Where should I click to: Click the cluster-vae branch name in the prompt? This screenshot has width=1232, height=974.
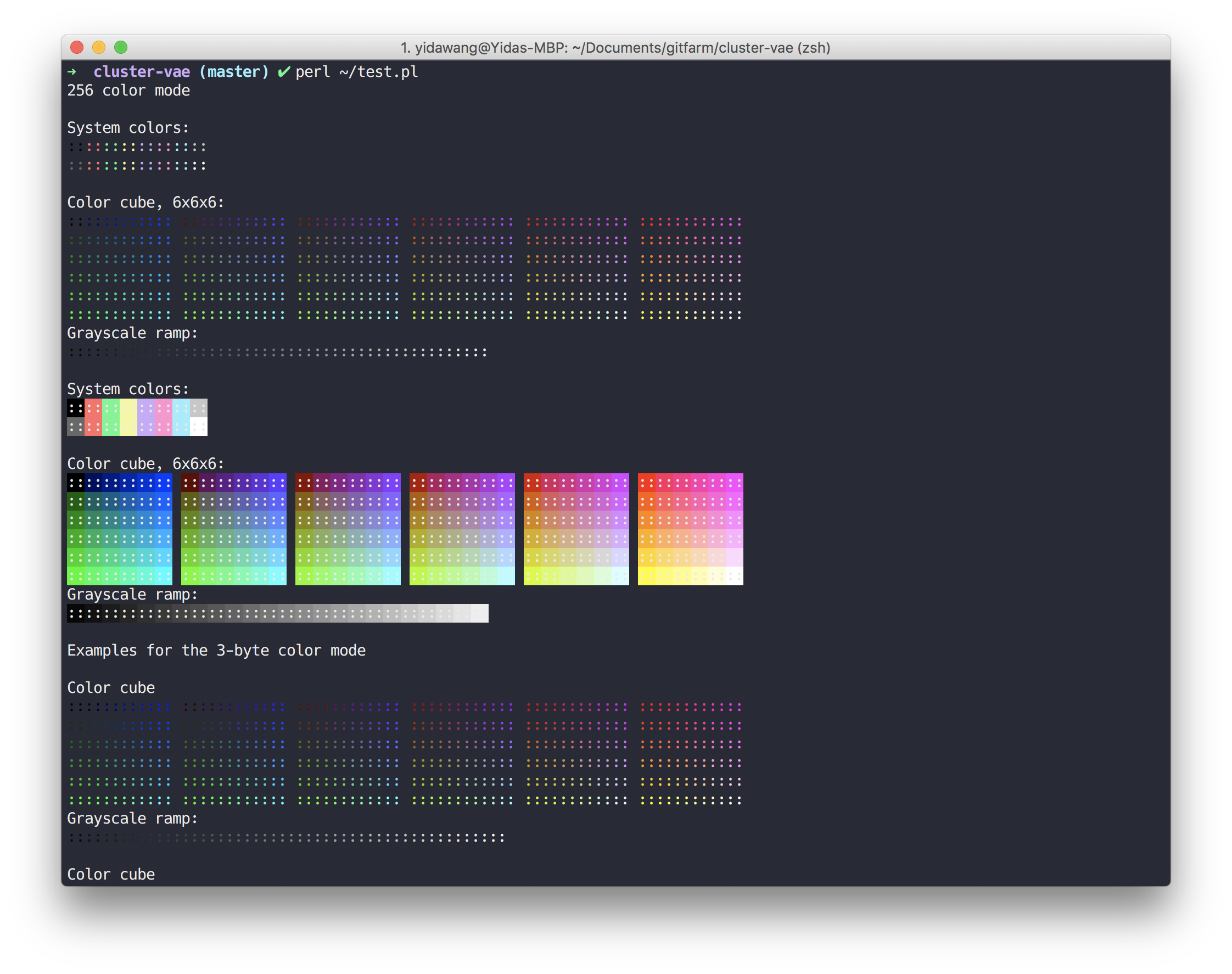142,71
